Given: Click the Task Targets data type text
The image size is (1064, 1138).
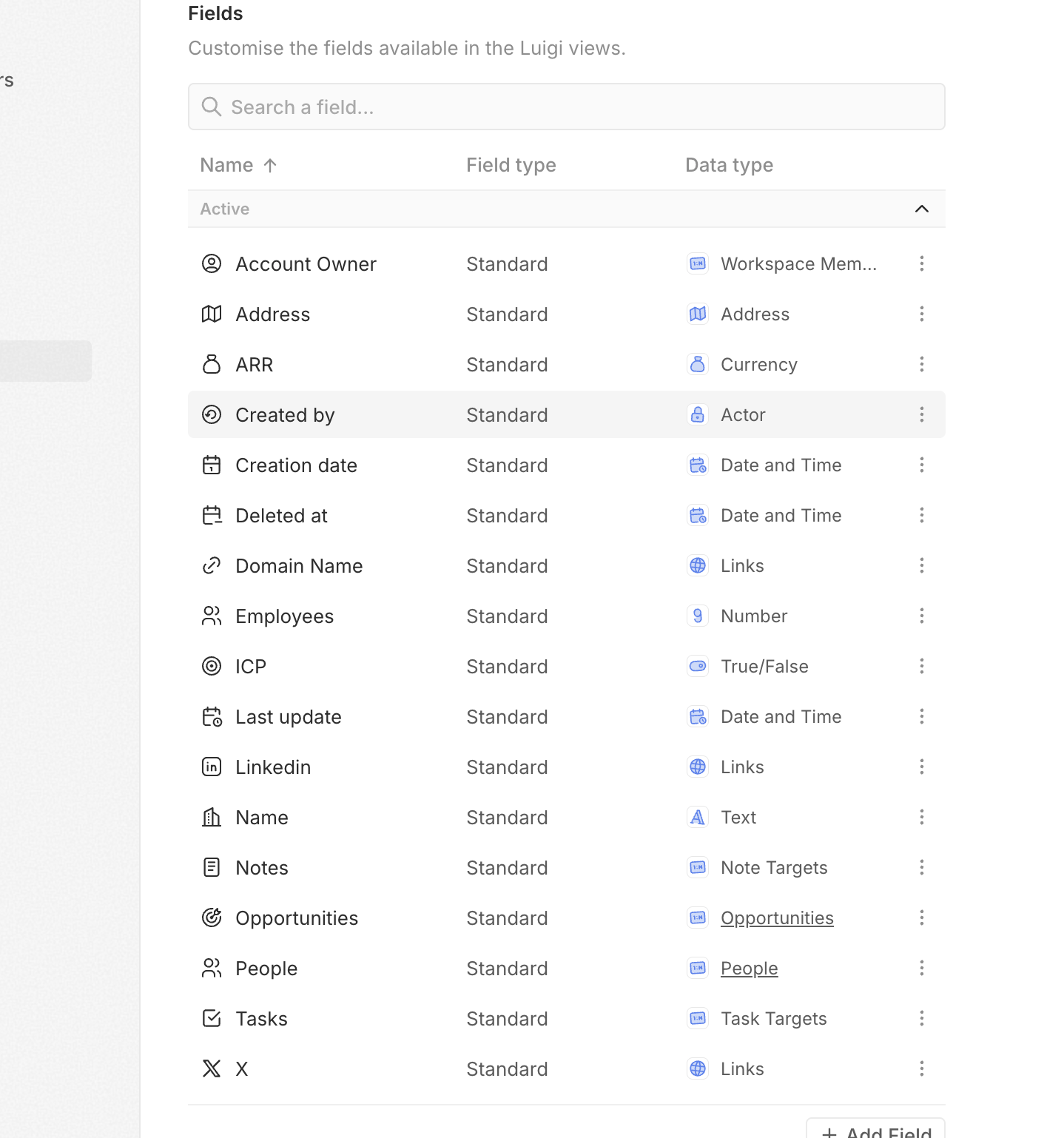Looking at the screenshot, I should pos(774,1019).
